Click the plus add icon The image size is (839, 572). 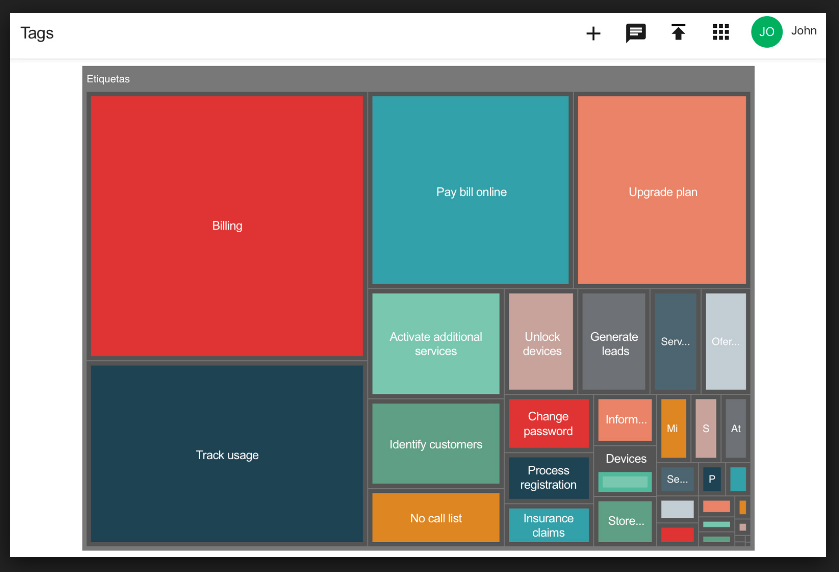point(593,33)
